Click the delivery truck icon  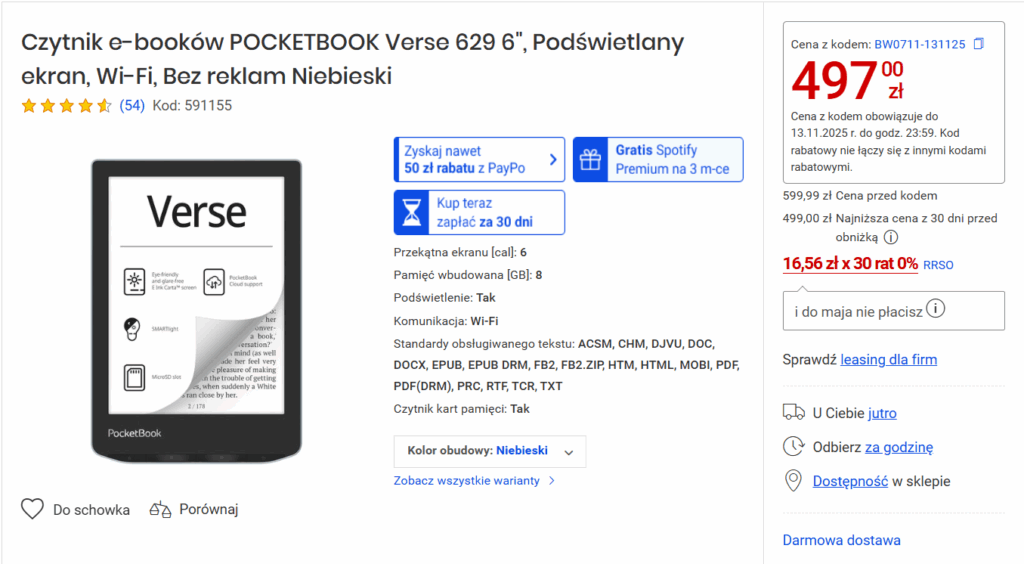794,412
